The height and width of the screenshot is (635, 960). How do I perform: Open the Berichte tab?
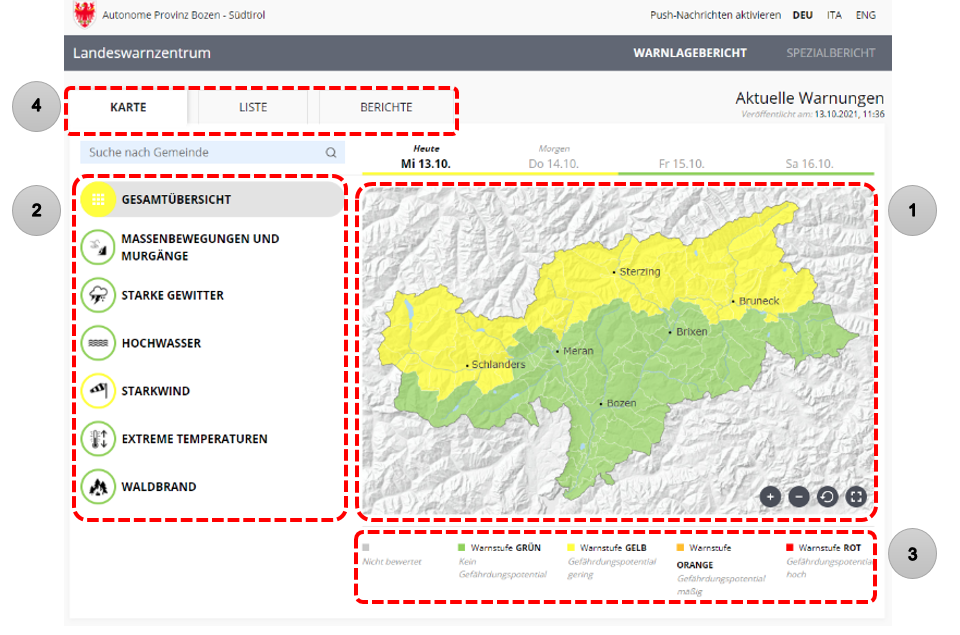coord(385,107)
